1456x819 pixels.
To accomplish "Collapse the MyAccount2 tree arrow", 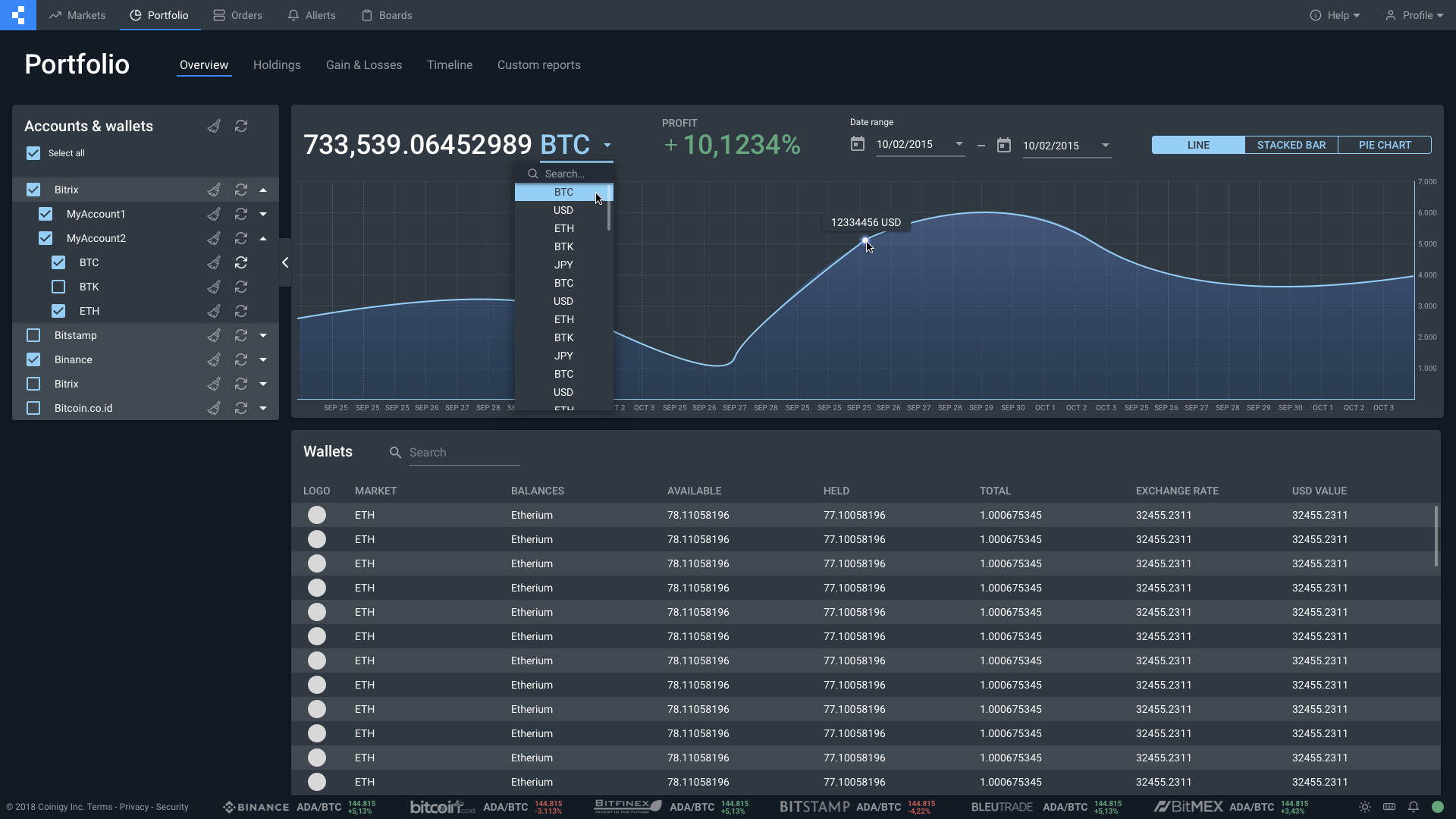I will click(263, 238).
